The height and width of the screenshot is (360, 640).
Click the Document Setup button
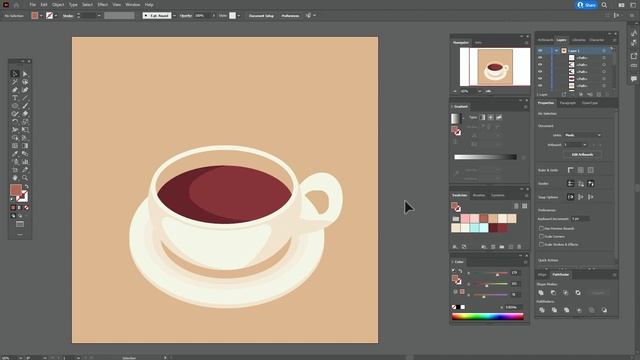click(x=261, y=16)
